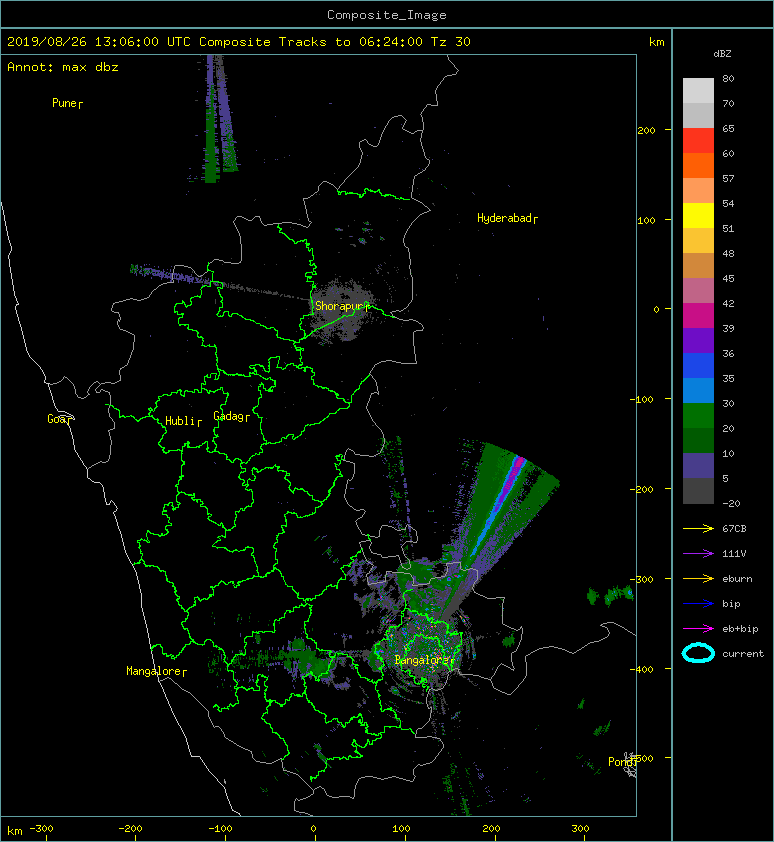Click the purple 111V arrow legend icon
774x842 pixels.
[x=698, y=554]
